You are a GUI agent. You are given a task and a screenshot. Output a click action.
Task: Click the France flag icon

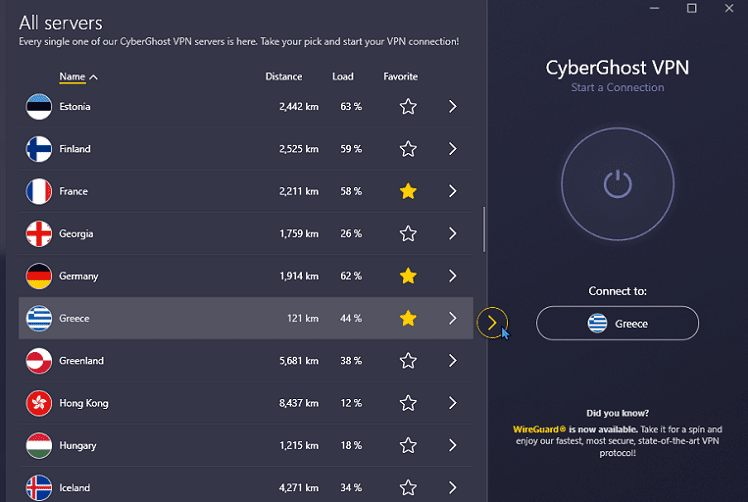39,191
